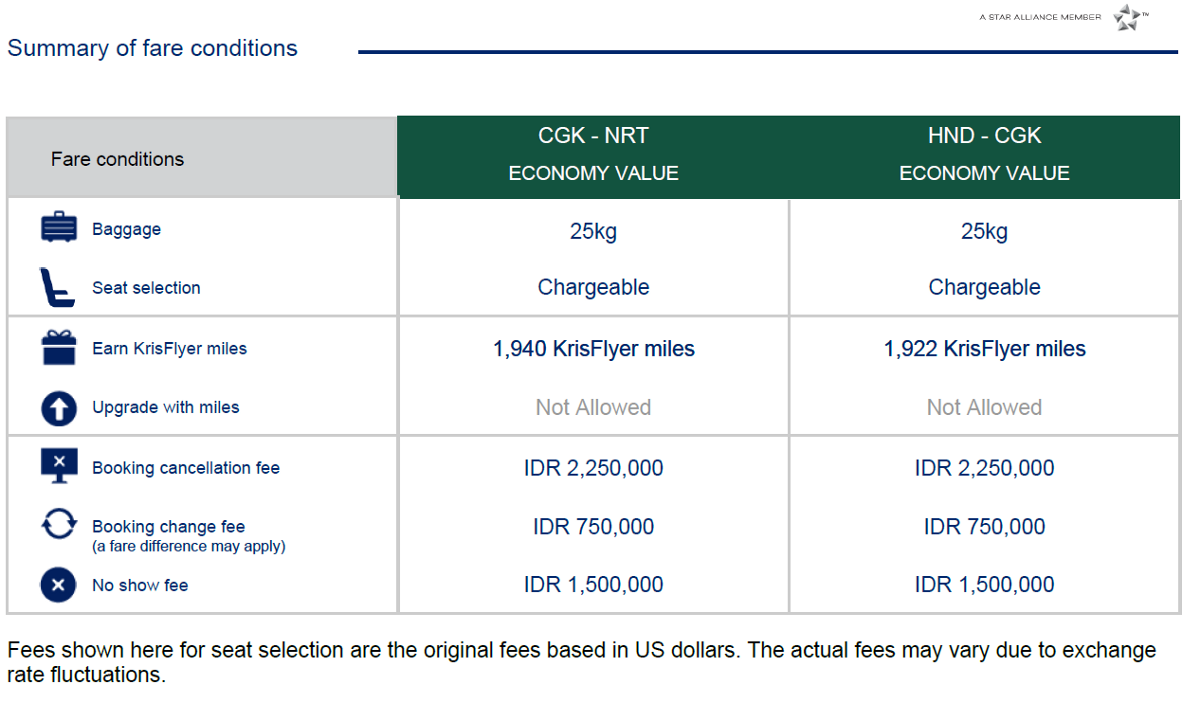
Task: Click the 25kg baggage value for CGK - NRT
Action: point(593,231)
